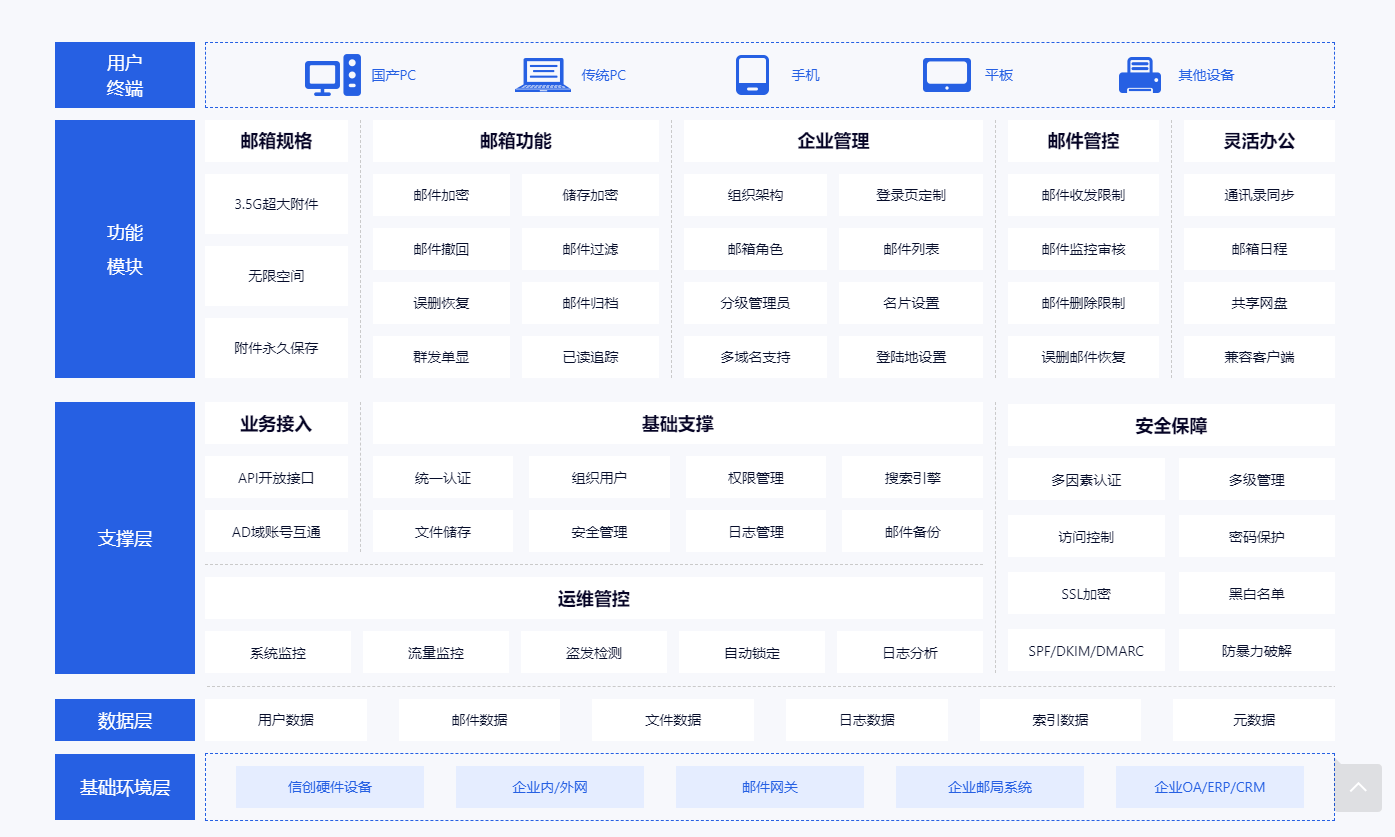The height and width of the screenshot is (837, 1395).
Task: Select the 手机 phone icon
Action: (x=751, y=74)
